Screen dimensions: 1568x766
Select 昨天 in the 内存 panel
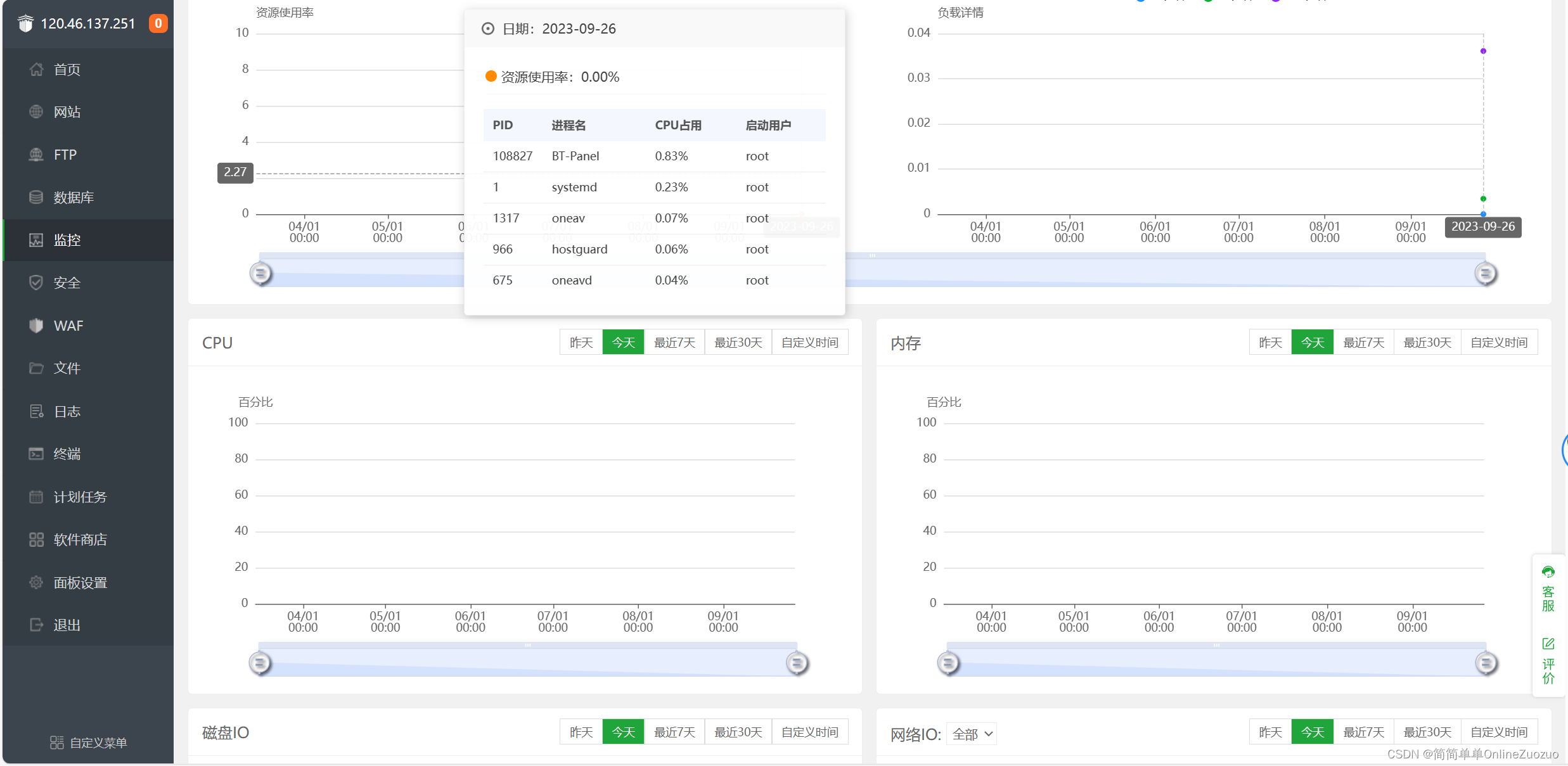coord(1270,342)
